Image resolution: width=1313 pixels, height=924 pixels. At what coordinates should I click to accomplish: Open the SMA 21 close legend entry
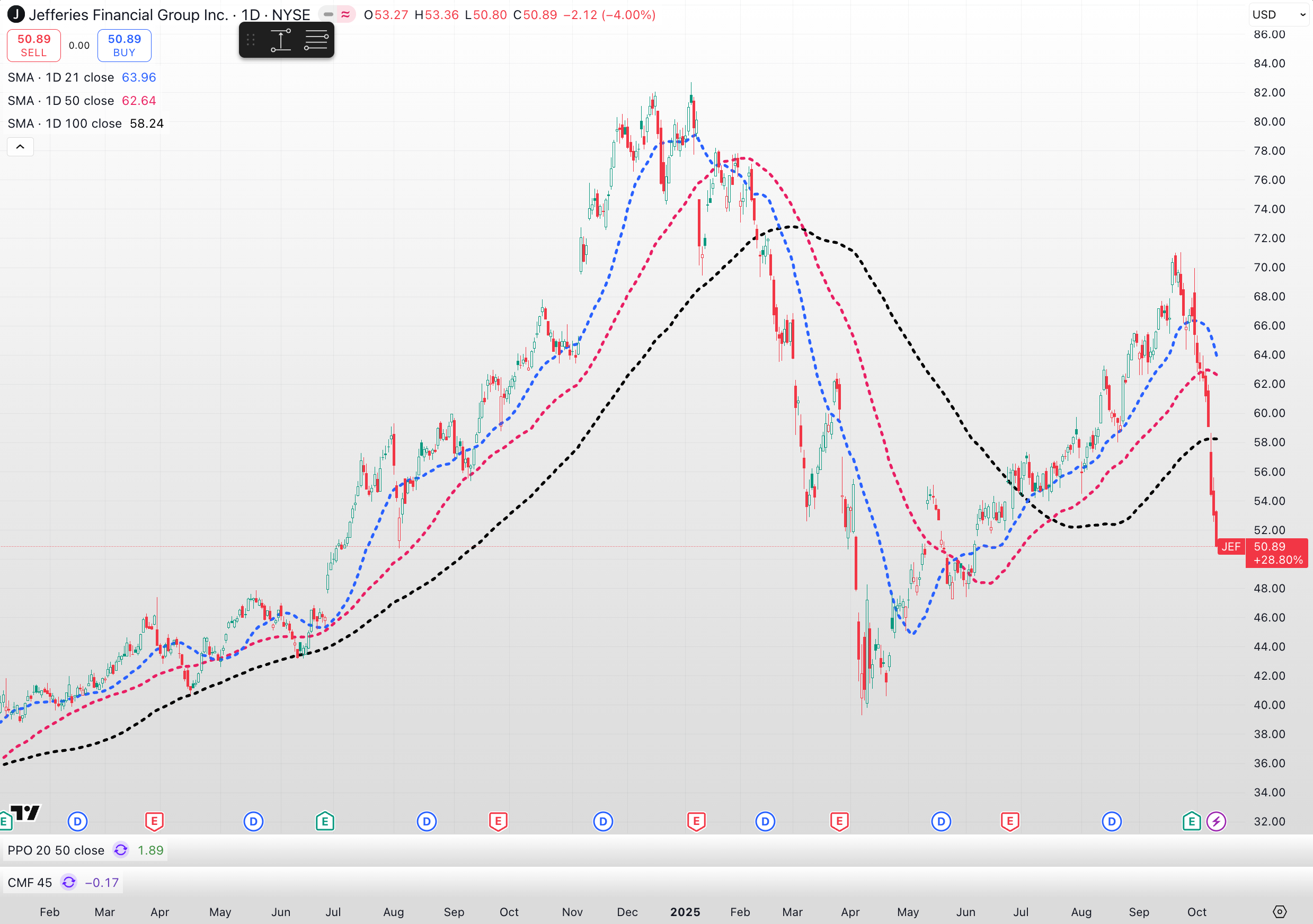tap(61, 77)
